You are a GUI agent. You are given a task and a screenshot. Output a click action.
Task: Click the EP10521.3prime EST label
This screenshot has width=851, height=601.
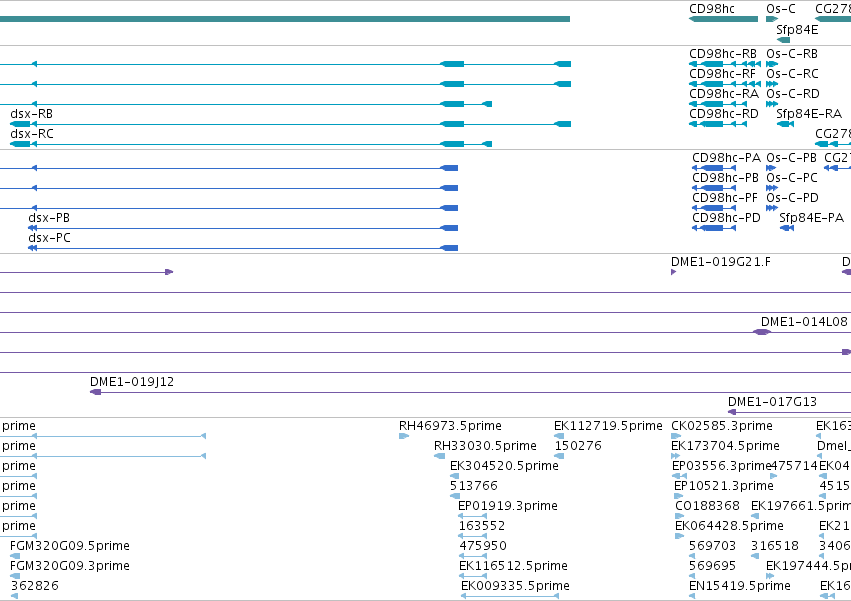click(x=723, y=486)
